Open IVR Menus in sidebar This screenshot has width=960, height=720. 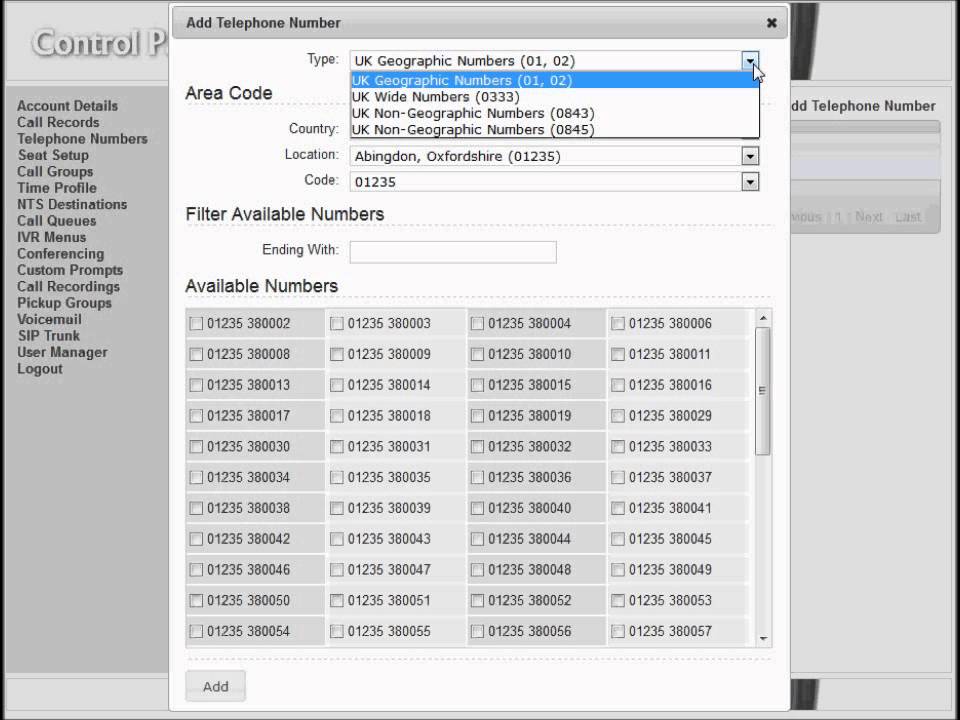(51, 238)
